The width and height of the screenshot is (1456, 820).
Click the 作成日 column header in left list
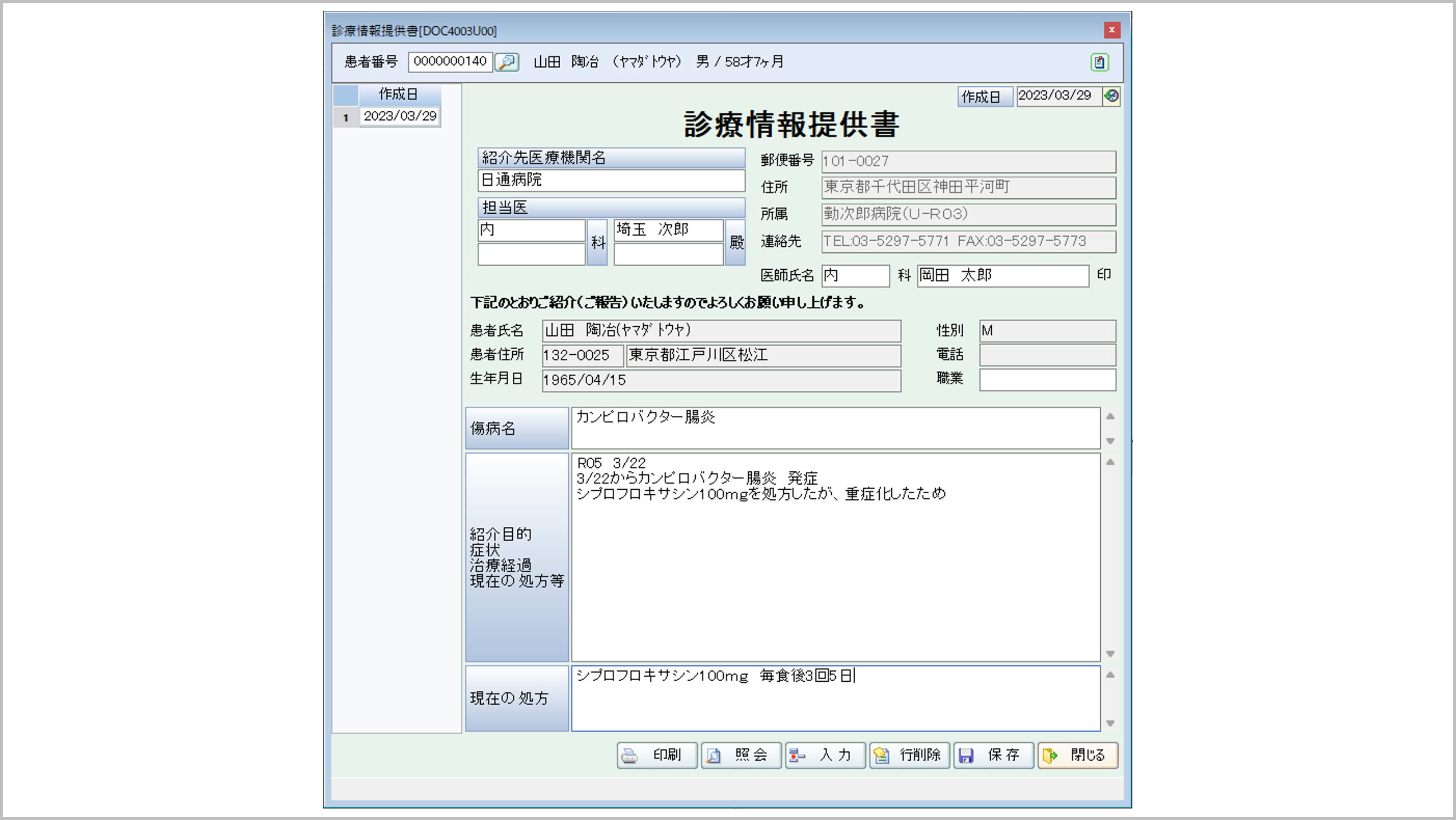400,94
